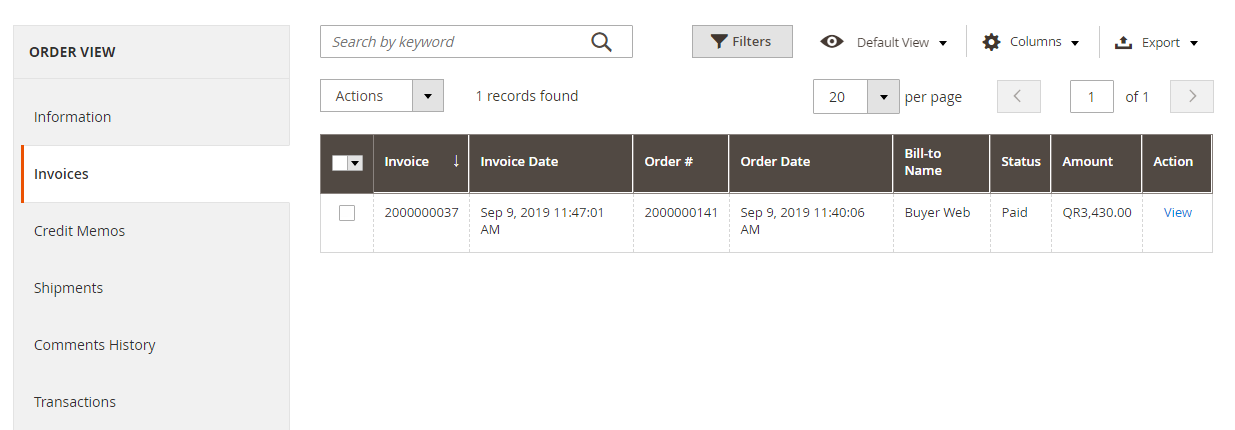
Task: Open the Comments History tab
Action: tap(95, 345)
